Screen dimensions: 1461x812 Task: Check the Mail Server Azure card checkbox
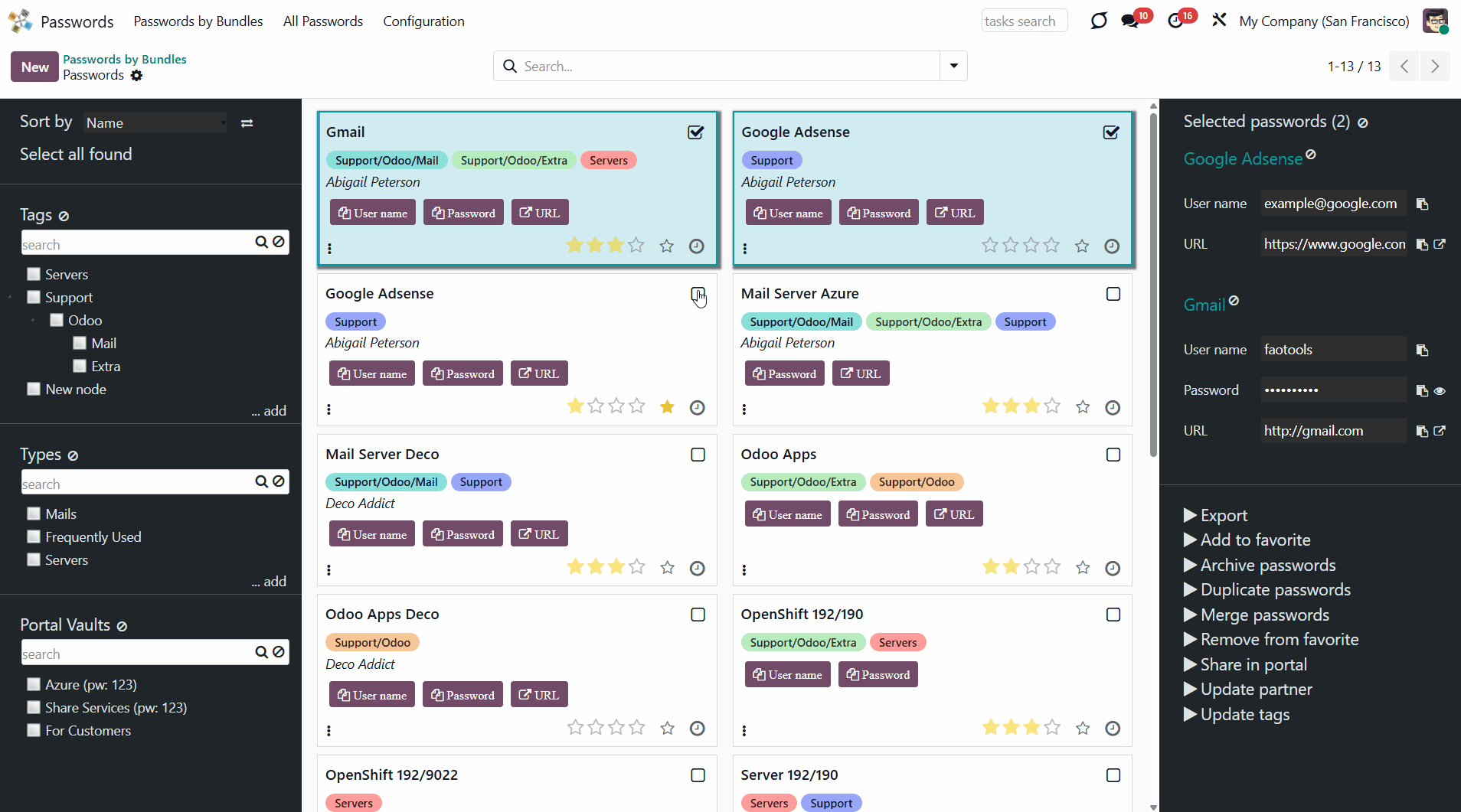[1113, 294]
